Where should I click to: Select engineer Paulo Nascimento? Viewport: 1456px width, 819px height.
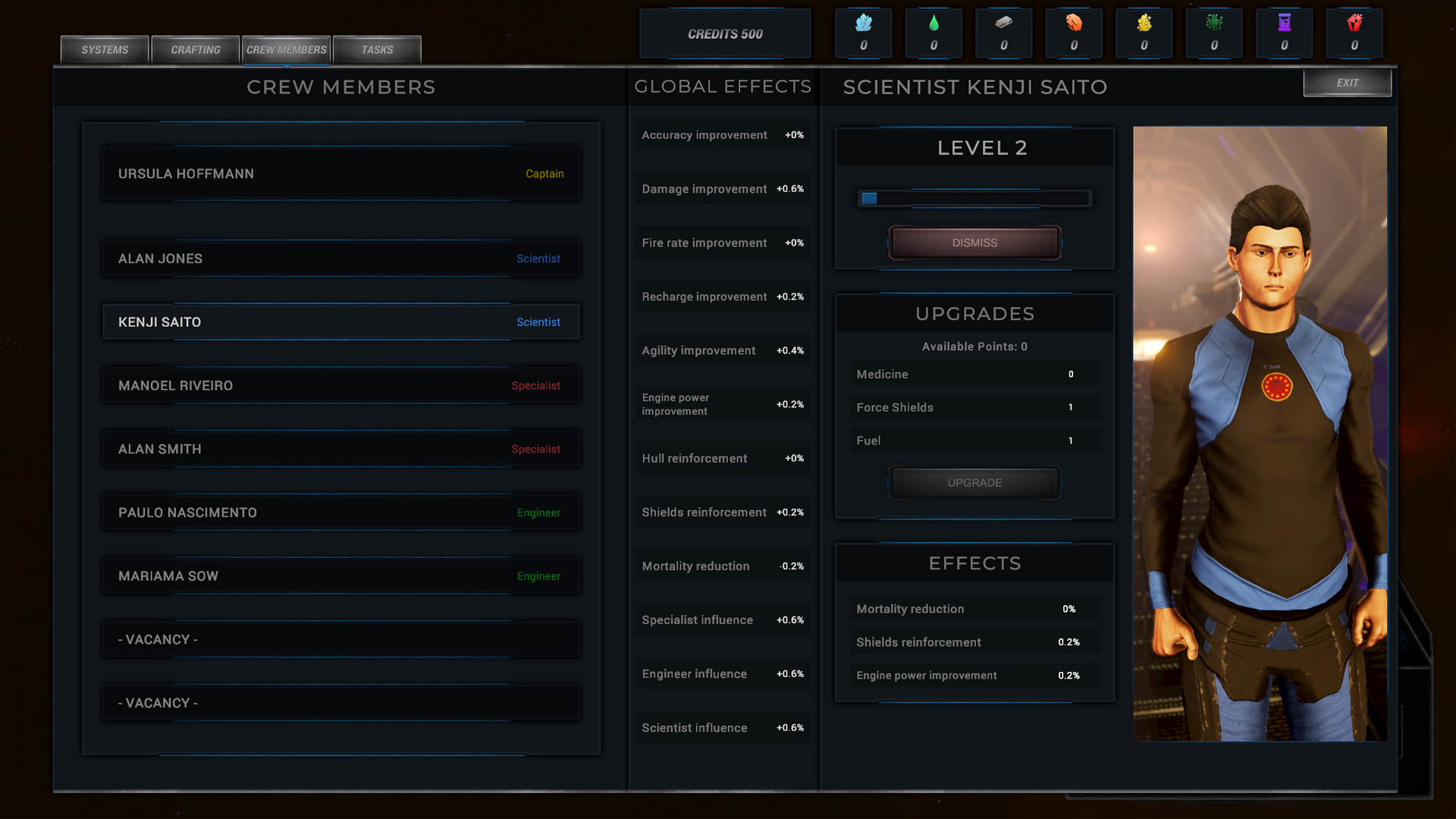(341, 513)
